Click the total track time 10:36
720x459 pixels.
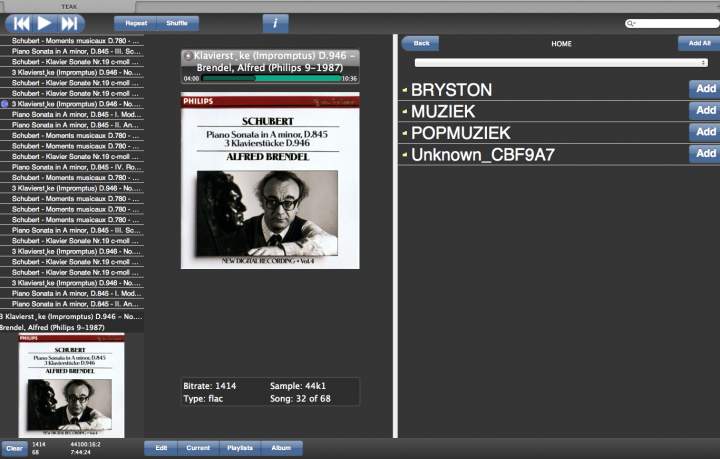point(349,79)
